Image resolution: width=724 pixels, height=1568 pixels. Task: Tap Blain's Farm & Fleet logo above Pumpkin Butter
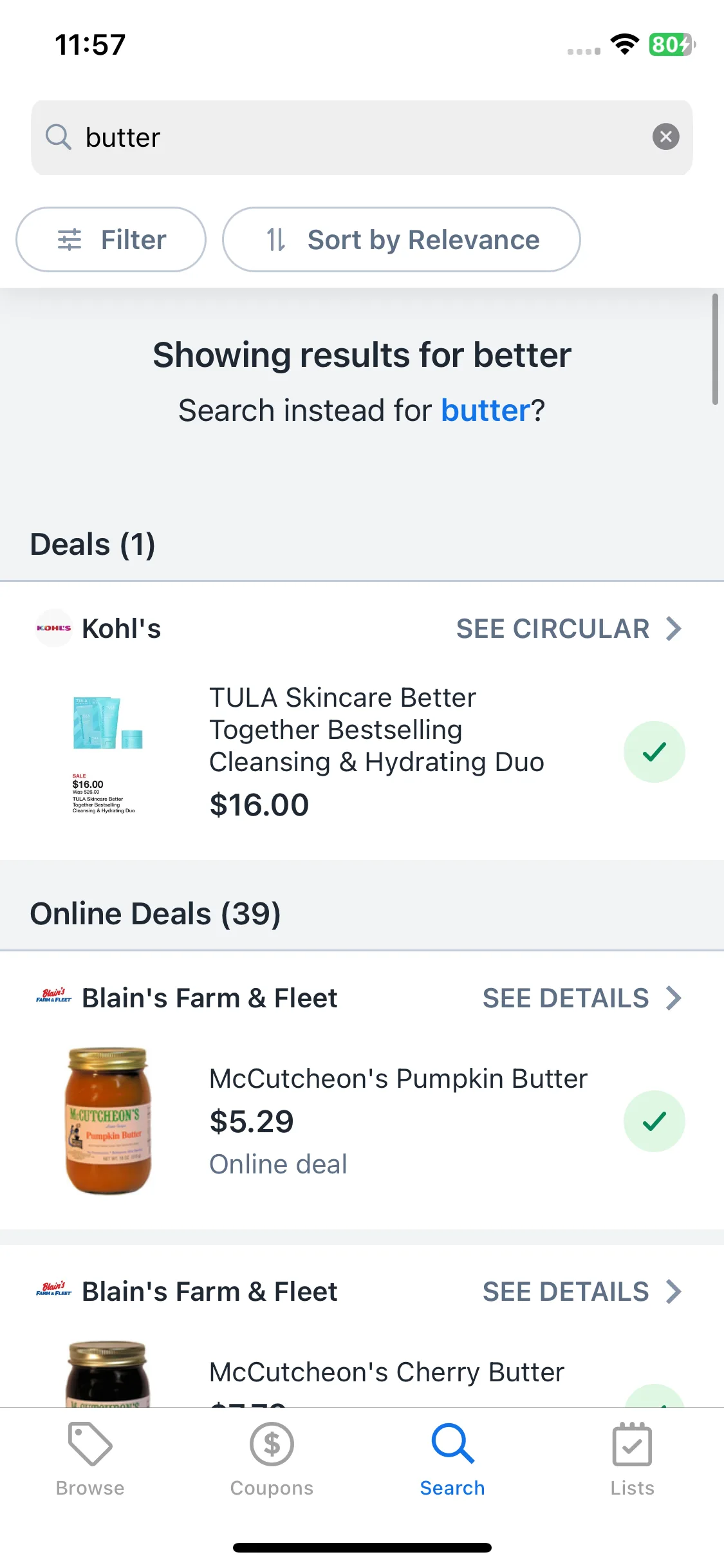pyautogui.click(x=53, y=996)
